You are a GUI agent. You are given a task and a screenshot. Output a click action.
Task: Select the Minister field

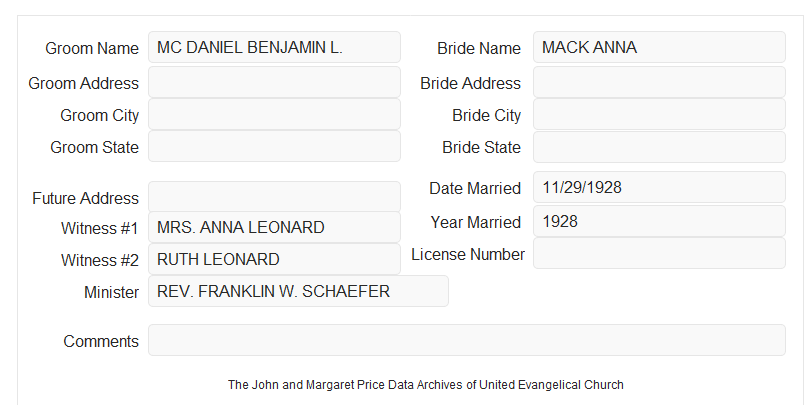pos(298,291)
